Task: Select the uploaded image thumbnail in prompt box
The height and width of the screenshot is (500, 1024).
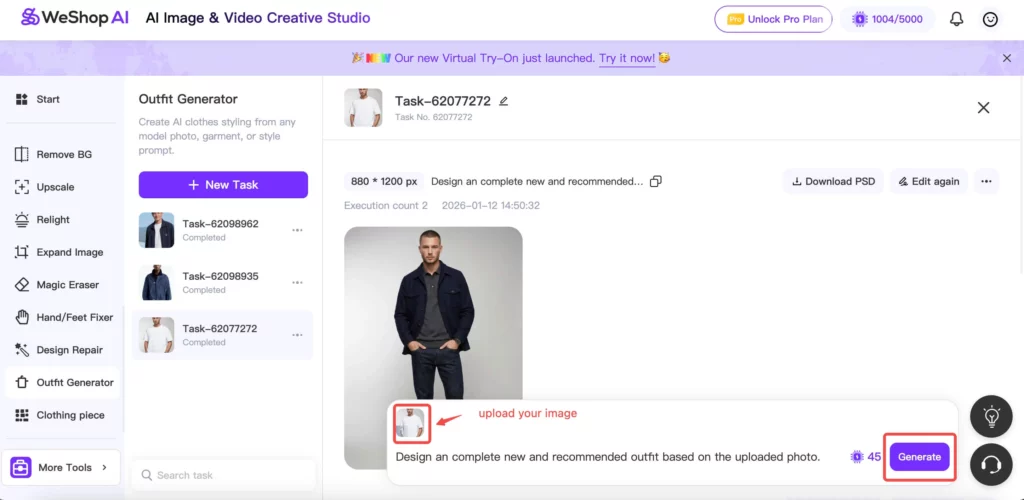Action: click(x=411, y=424)
